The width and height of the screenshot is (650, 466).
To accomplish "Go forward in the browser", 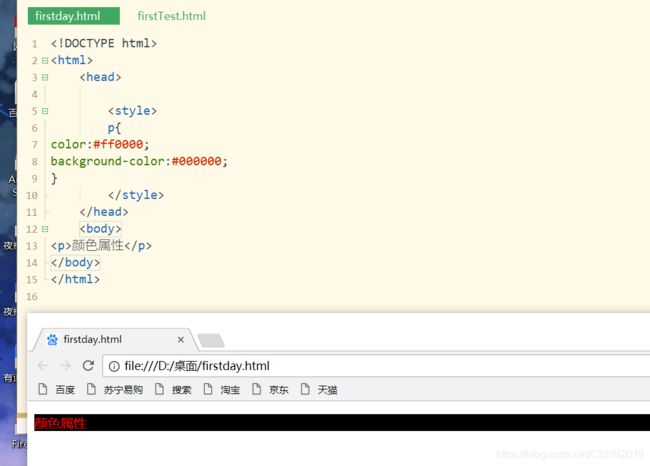I will pyautogui.click(x=65, y=366).
